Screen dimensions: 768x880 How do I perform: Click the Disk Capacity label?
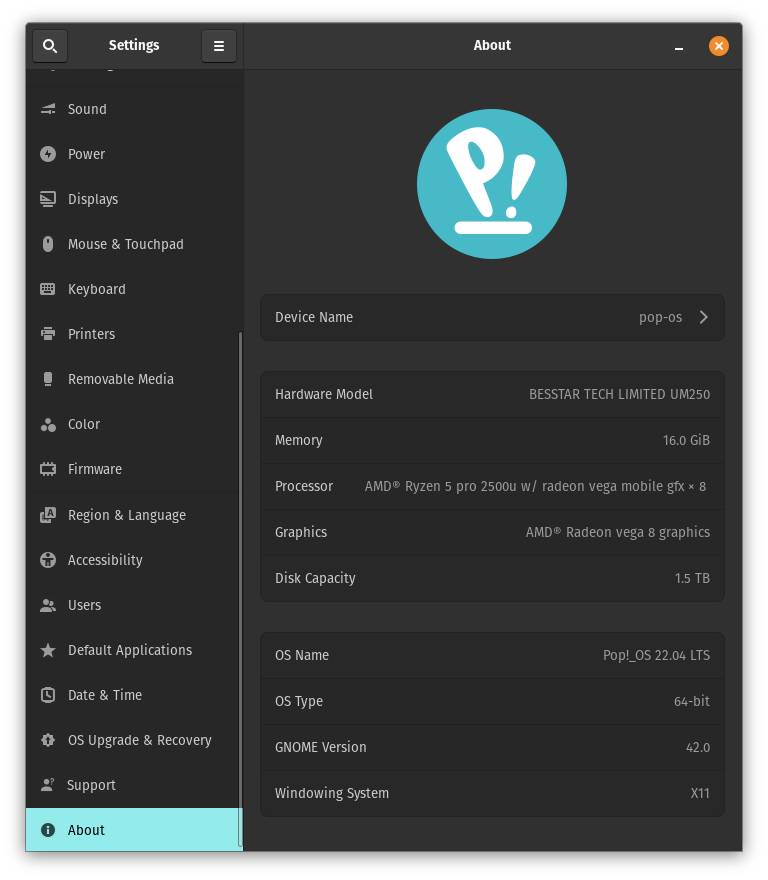315,579
